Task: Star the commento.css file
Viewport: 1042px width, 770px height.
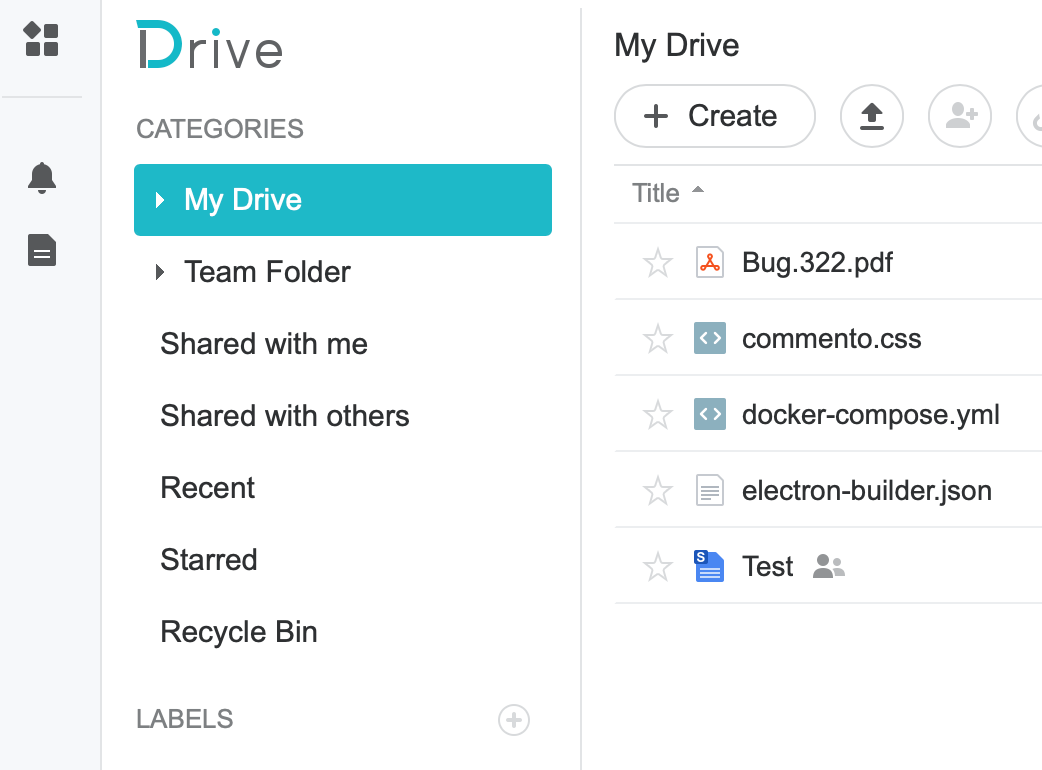Action: click(658, 339)
